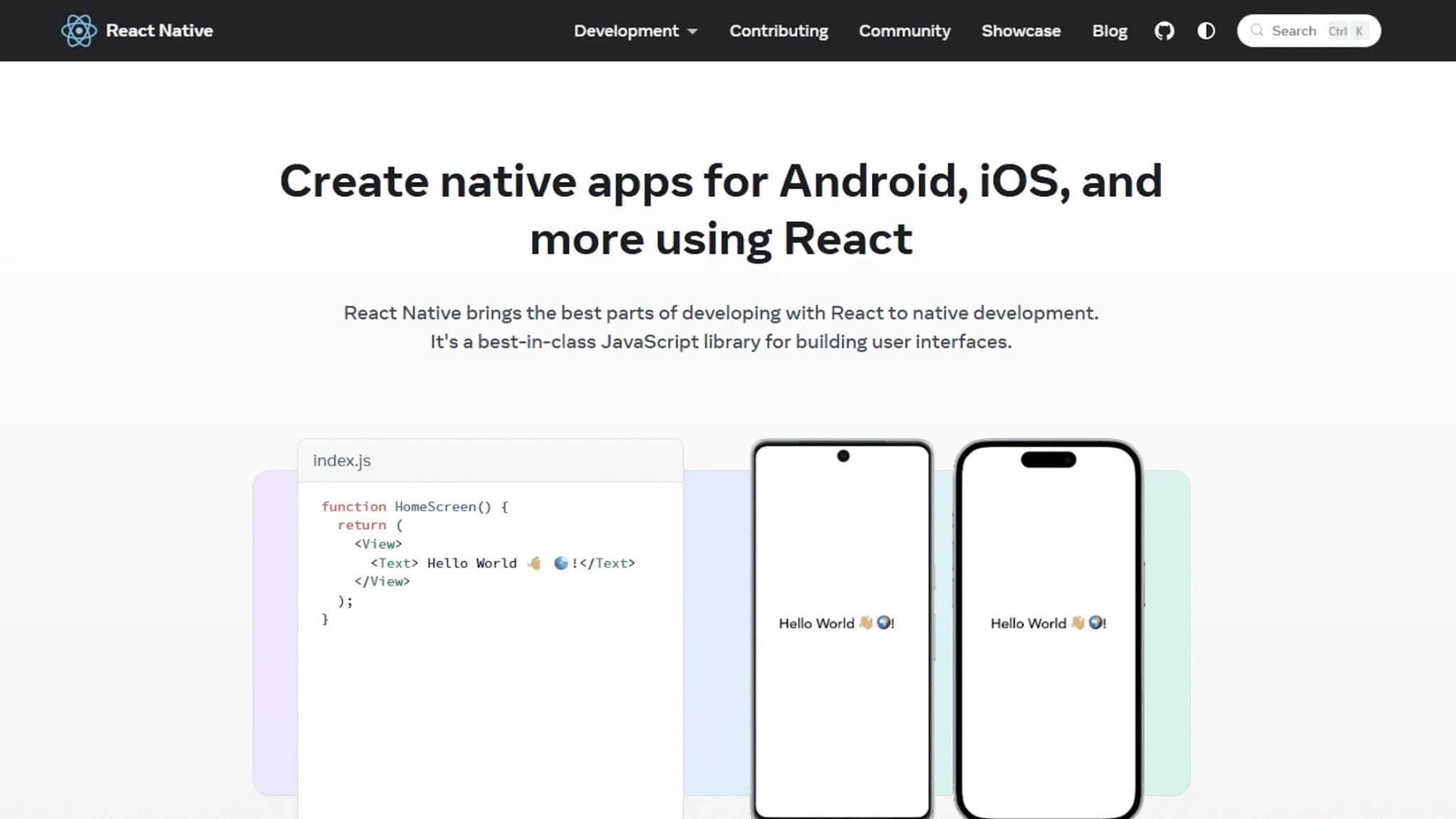Open the Showcase page

tap(1021, 31)
